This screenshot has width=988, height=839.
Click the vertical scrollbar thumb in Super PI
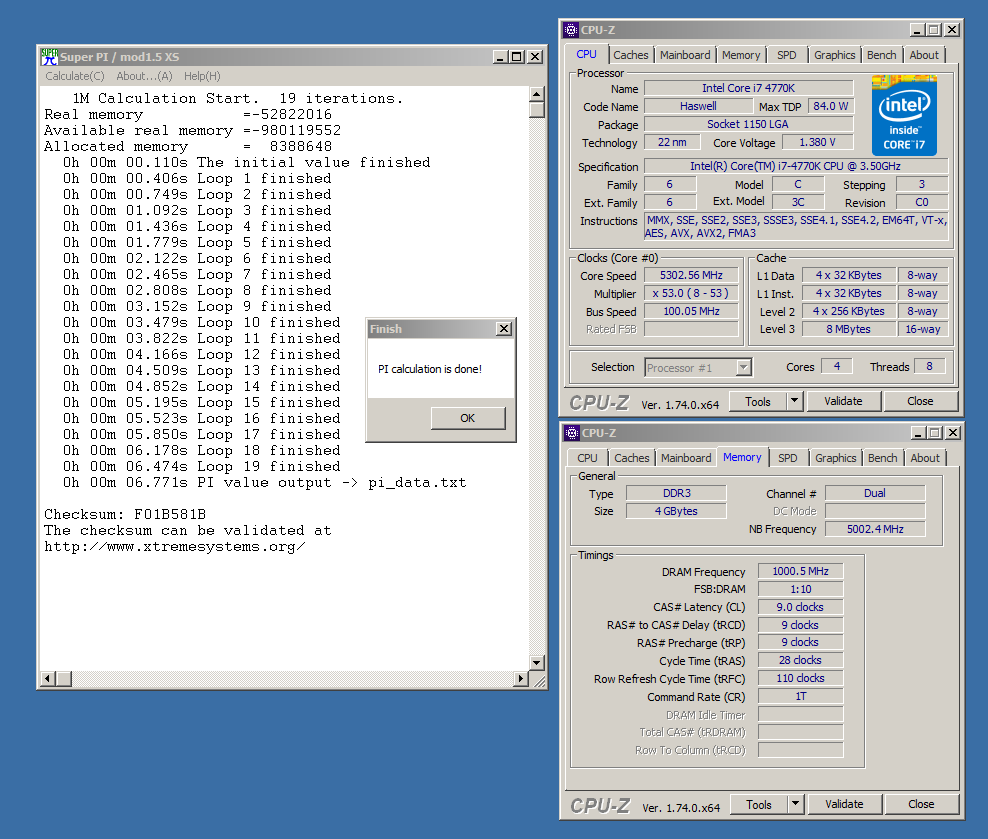[x=537, y=110]
